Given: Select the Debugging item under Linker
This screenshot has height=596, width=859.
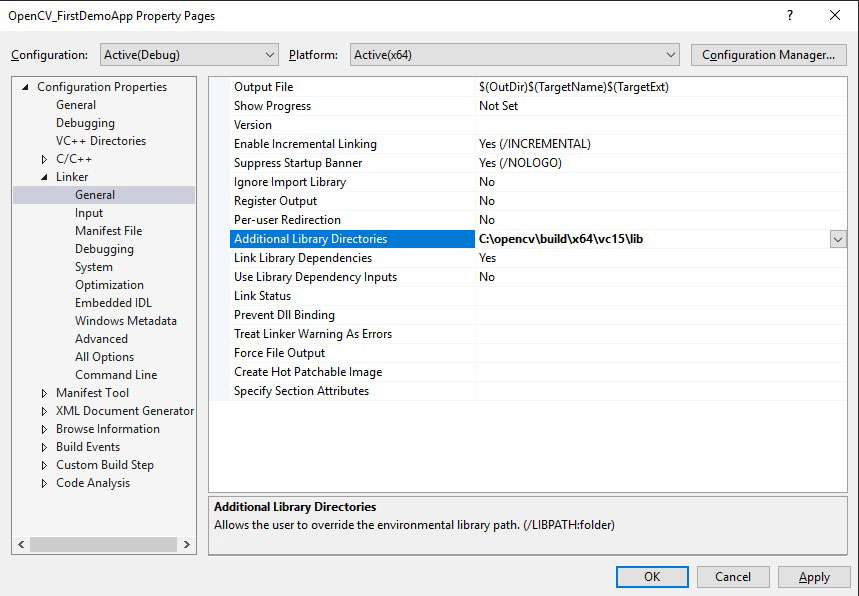Looking at the screenshot, I should 104,249.
